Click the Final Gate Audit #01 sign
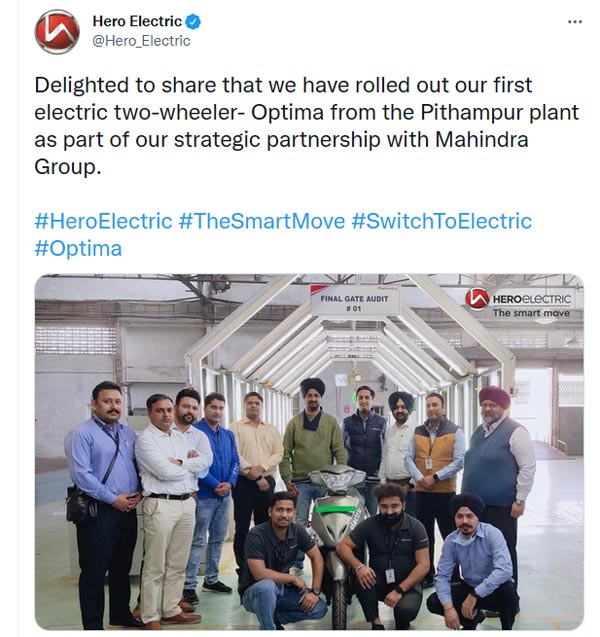 [x=355, y=301]
